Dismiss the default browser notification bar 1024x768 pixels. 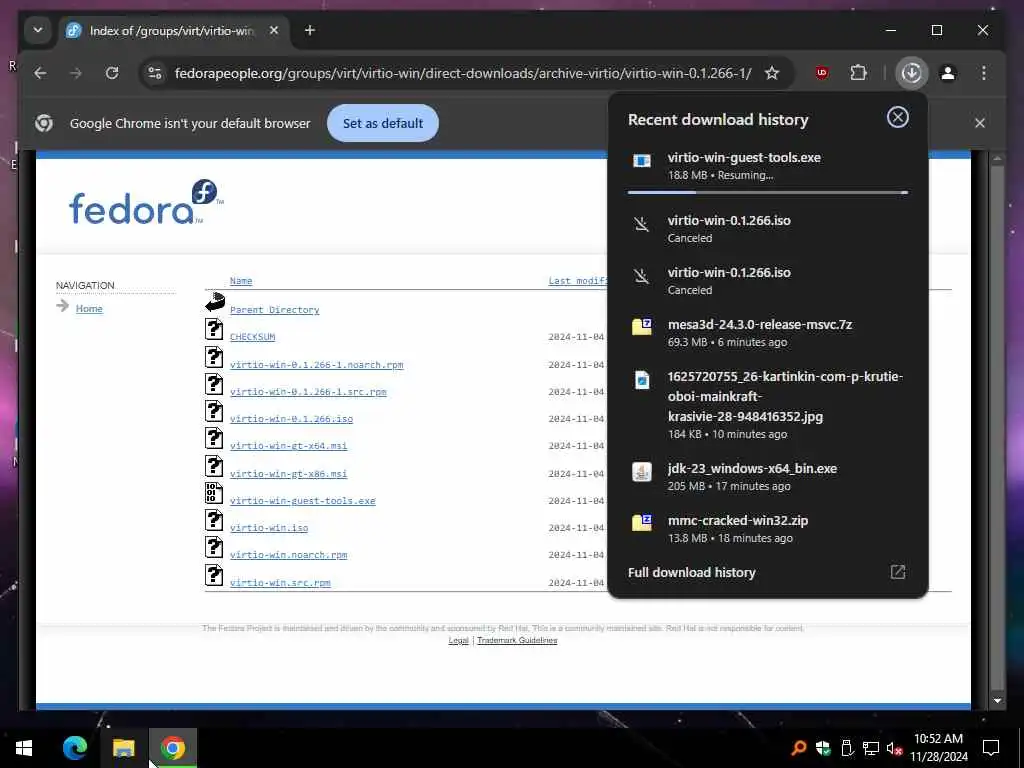click(980, 123)
